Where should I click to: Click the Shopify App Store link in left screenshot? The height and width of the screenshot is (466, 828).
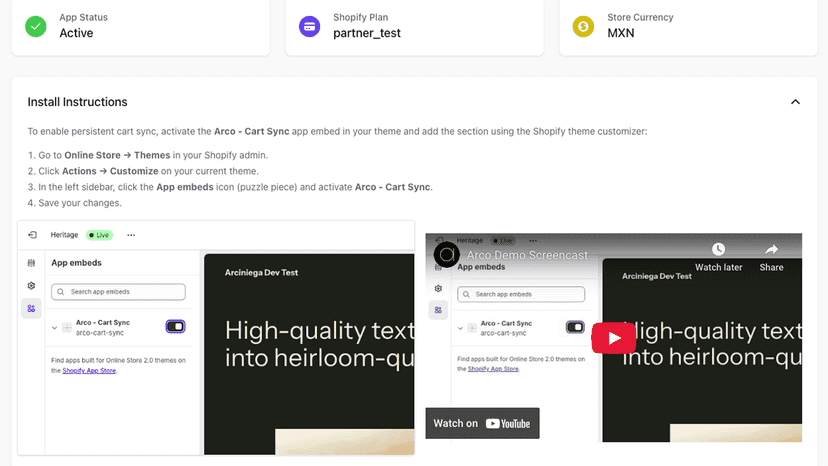point(89,371)
